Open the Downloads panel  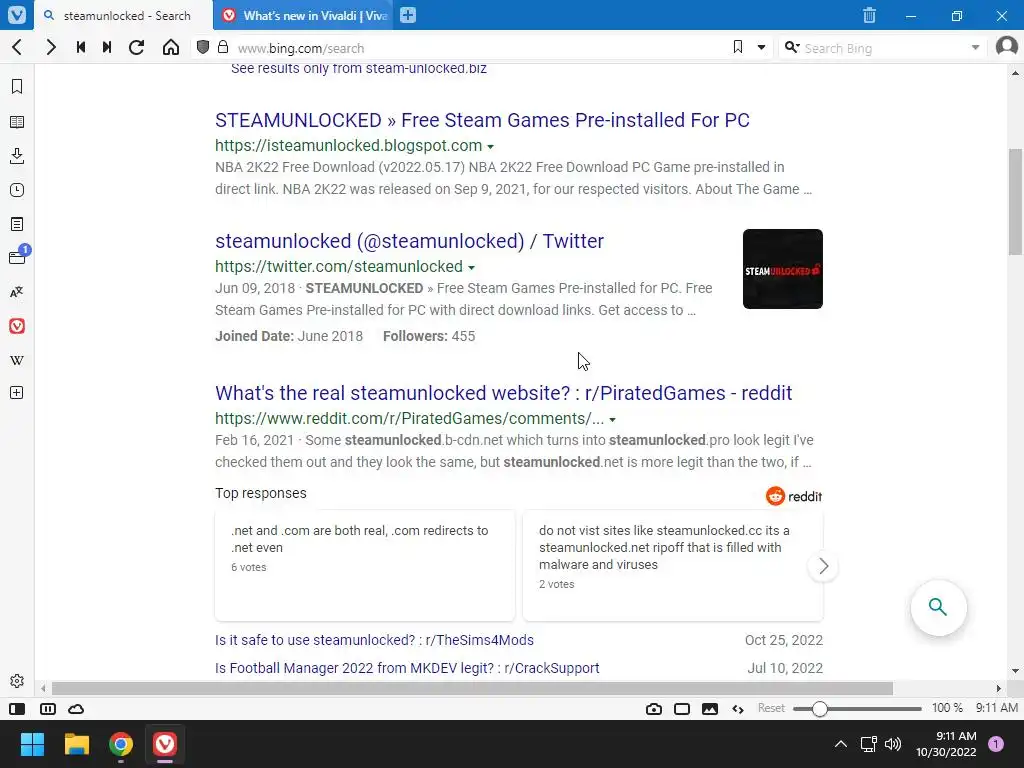pos(17,155)
